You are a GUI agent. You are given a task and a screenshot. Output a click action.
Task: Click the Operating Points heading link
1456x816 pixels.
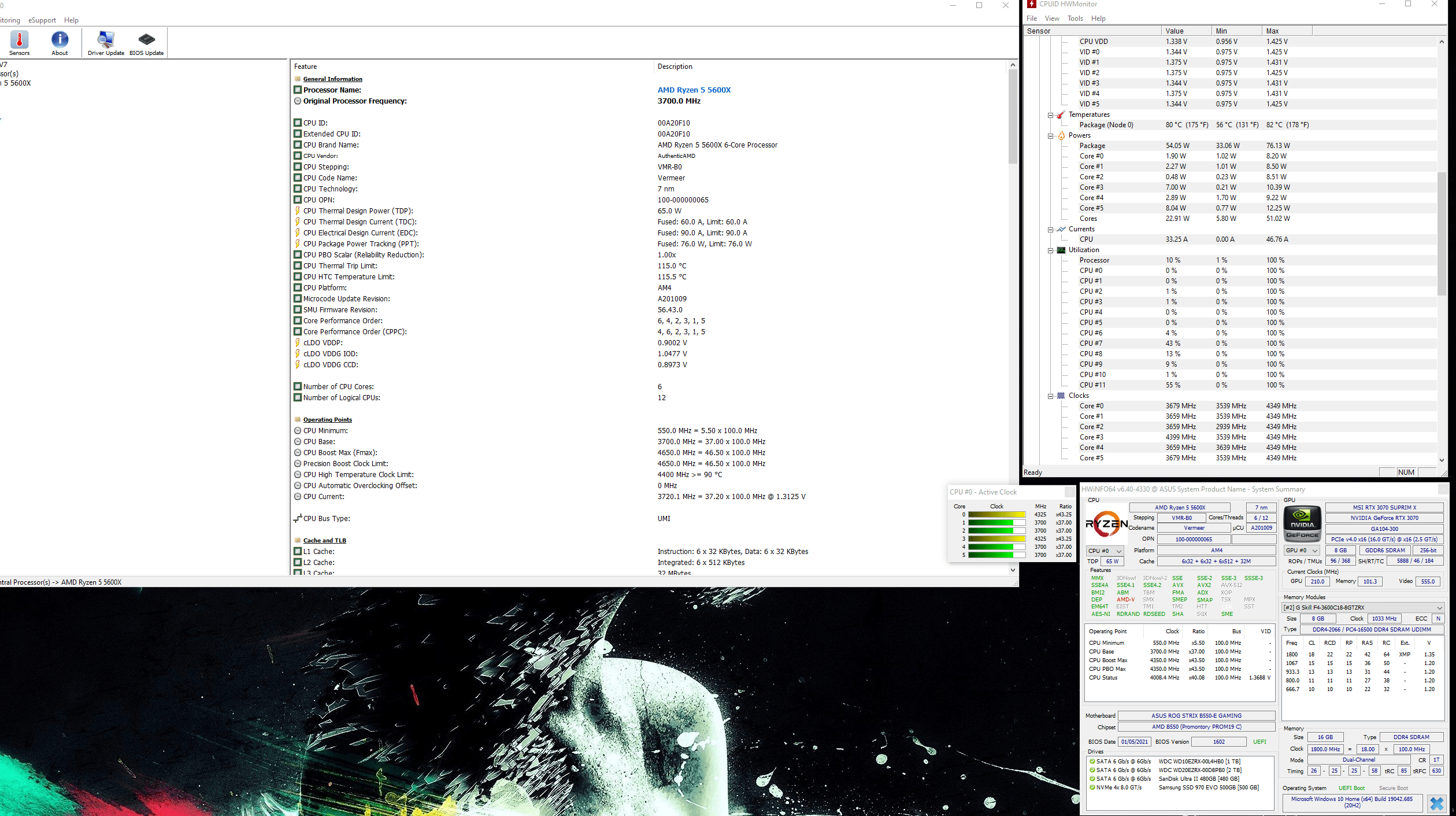point(328,420)
